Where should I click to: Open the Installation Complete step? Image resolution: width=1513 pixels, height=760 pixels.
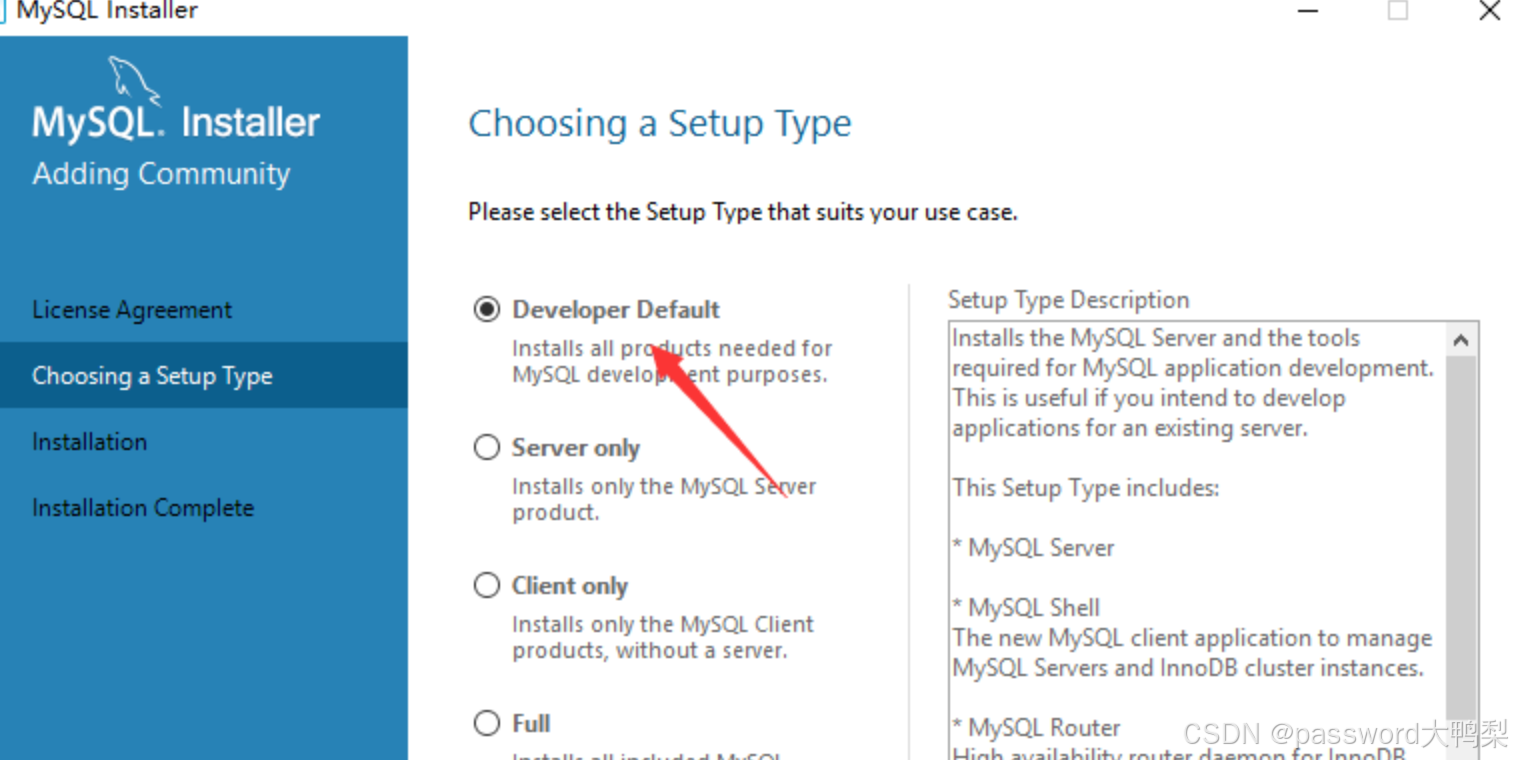[143, 508]
